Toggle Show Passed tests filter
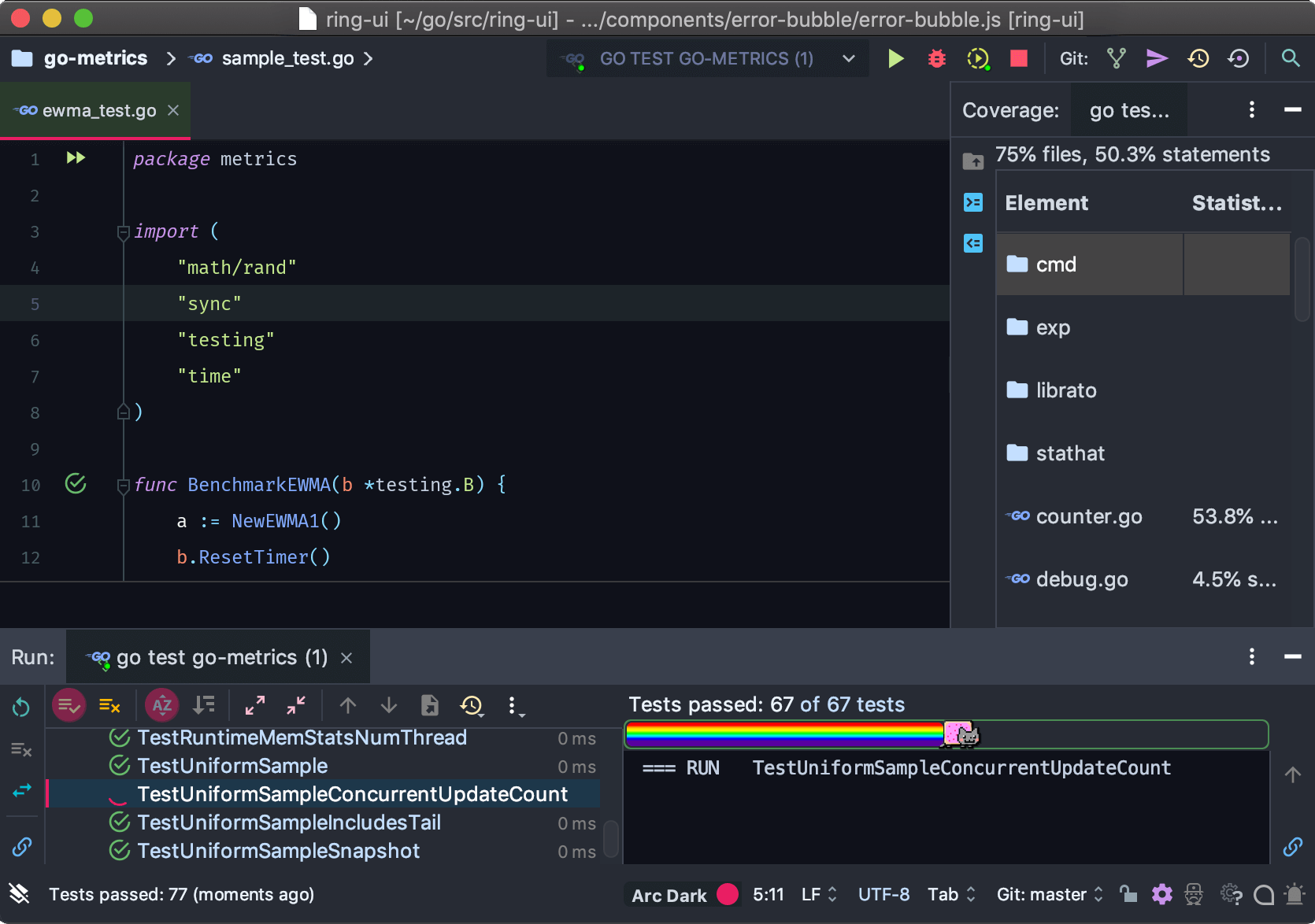This screenshot has height=924, width=1315. point(69,705)
